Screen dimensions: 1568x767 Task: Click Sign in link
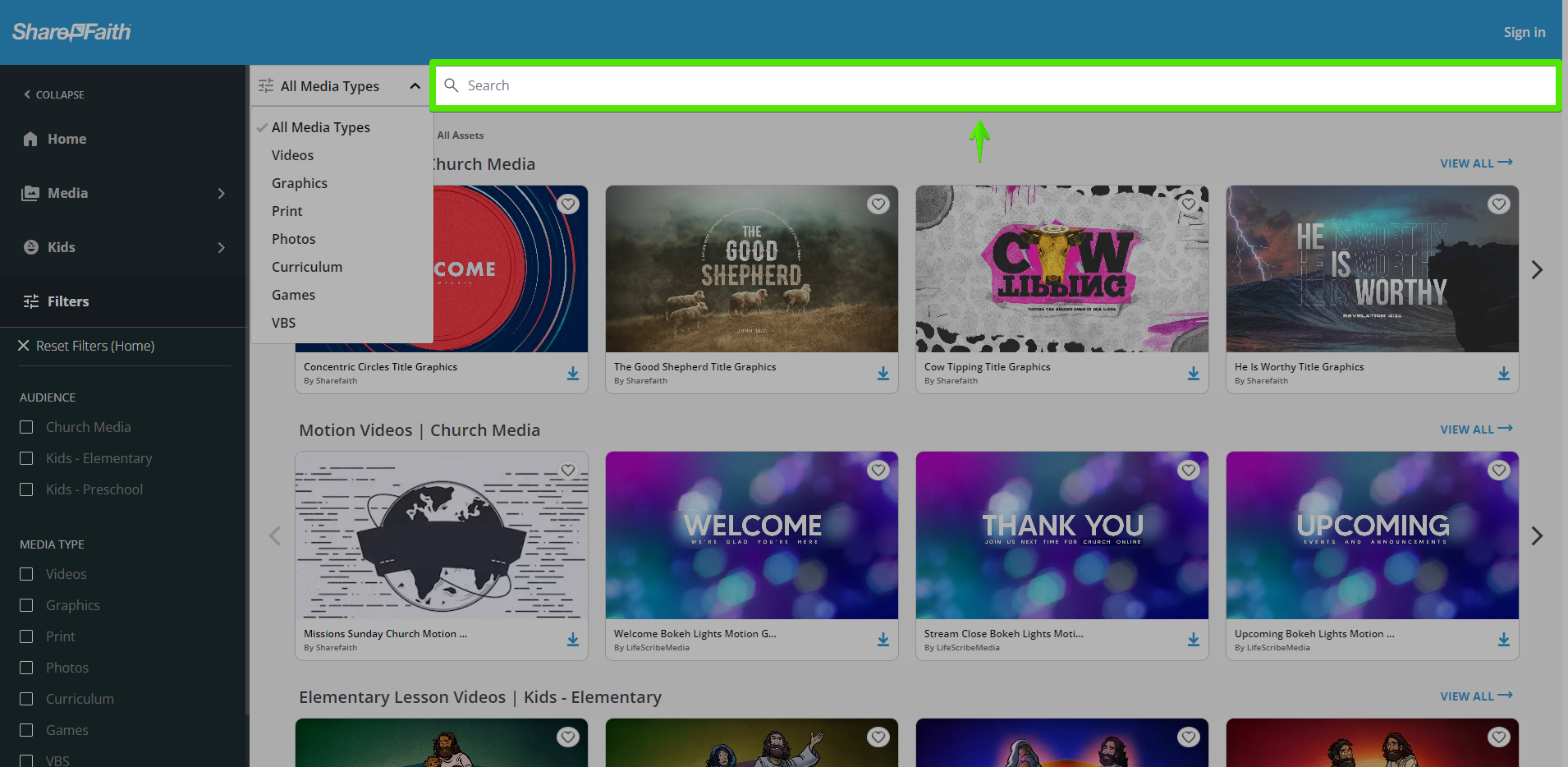tap(1524, 32)
